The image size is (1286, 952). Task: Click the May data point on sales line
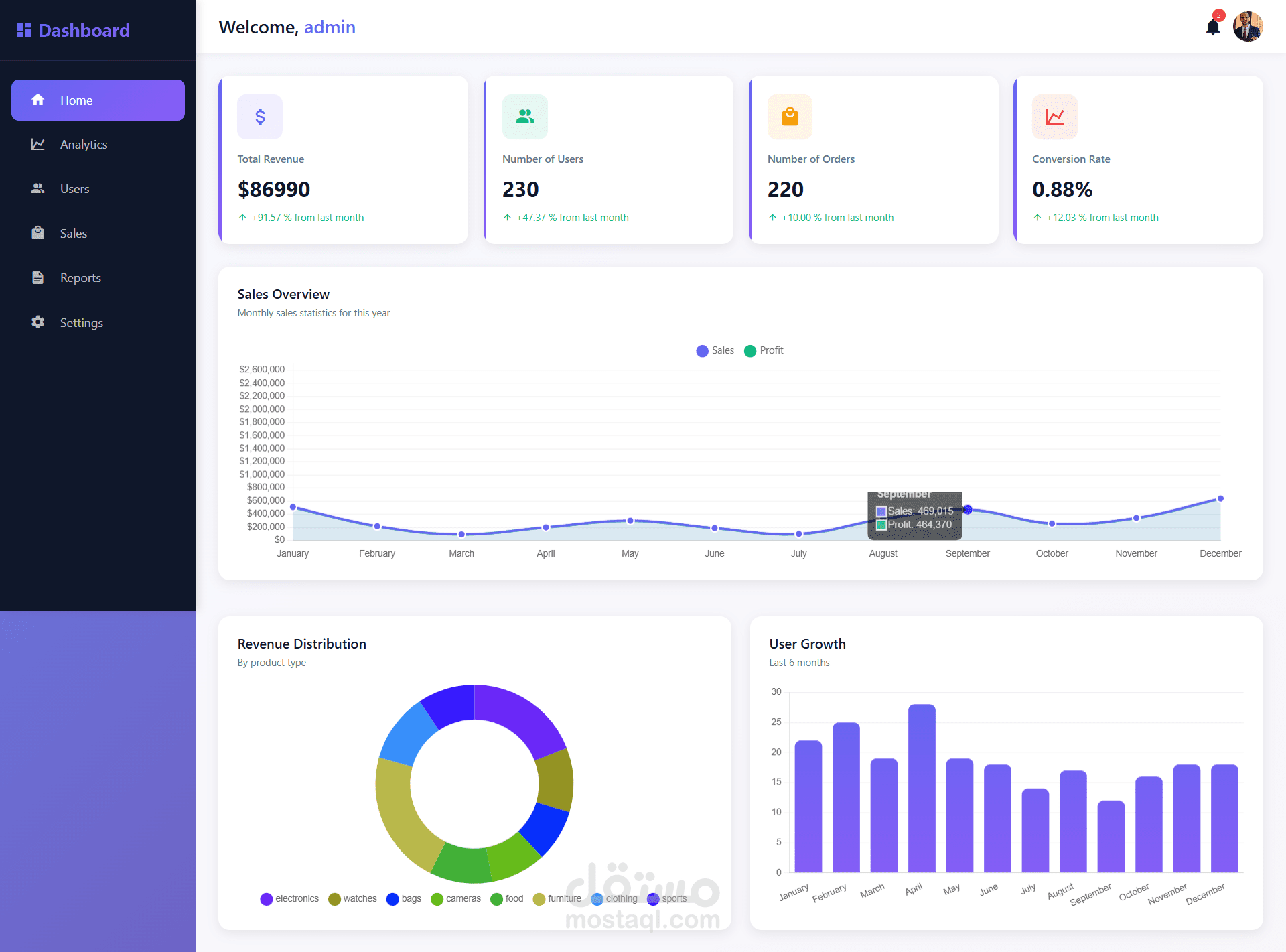[630, 521]
